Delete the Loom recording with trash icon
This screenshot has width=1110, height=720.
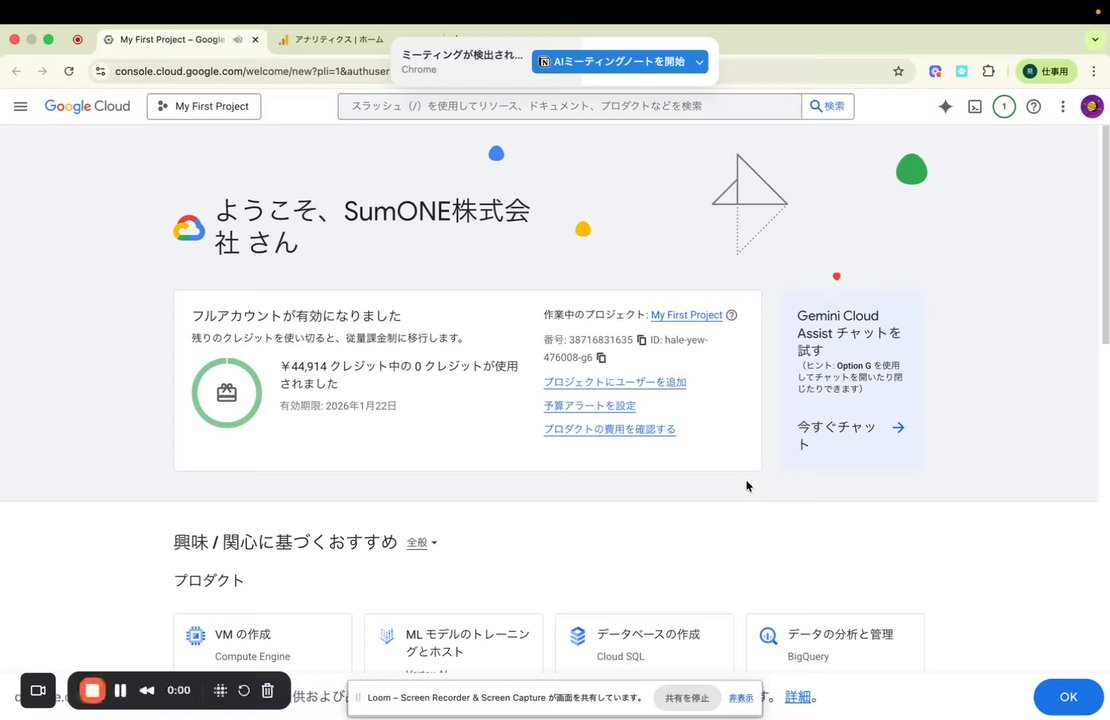tap(268, 690)
